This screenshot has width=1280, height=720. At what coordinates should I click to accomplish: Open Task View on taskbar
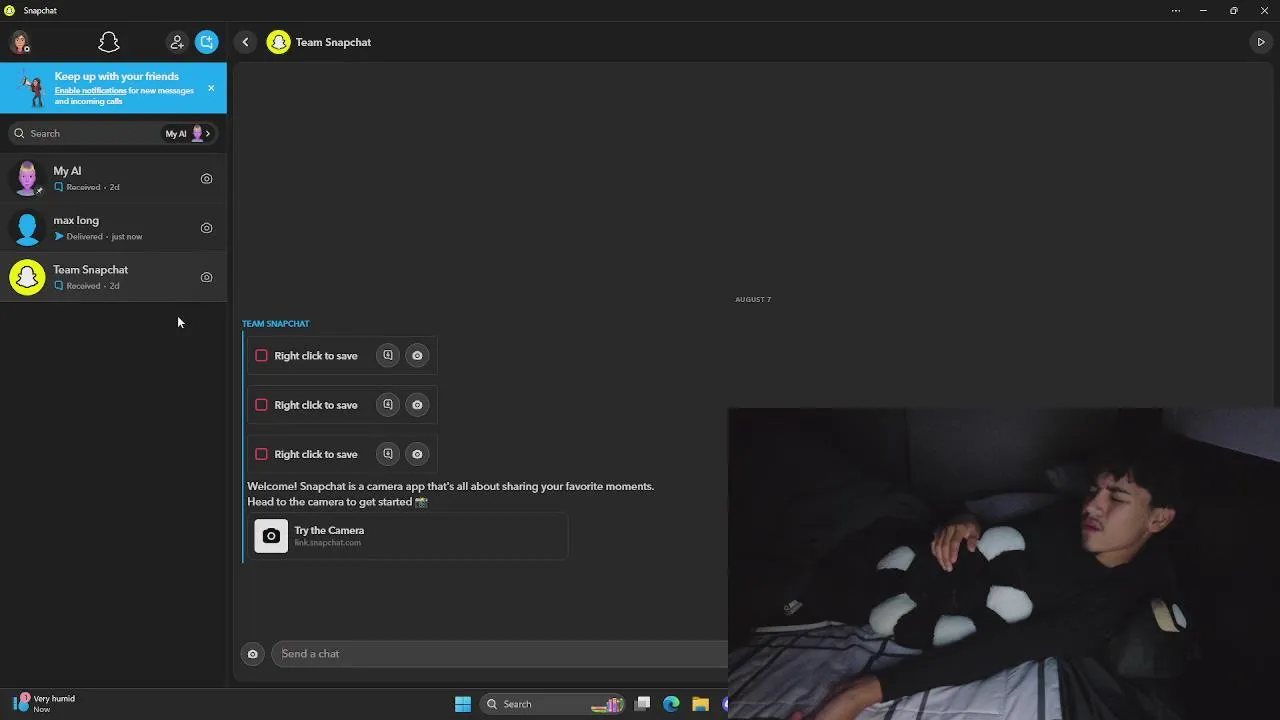[643, 704]
